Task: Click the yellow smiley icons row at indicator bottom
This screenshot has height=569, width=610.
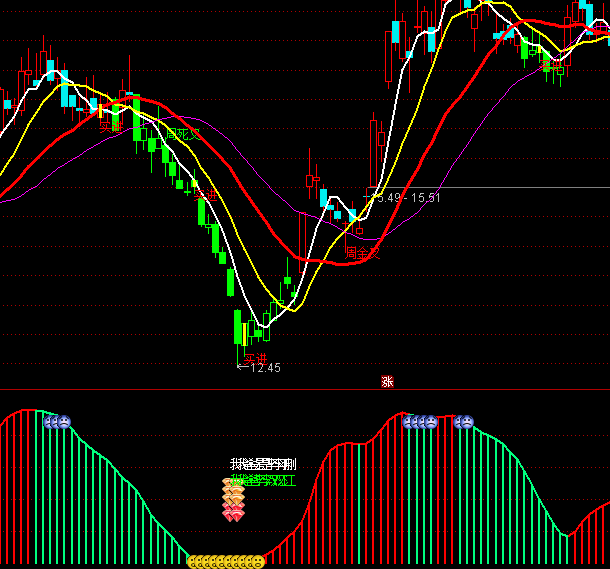Action: click(226, 562)
